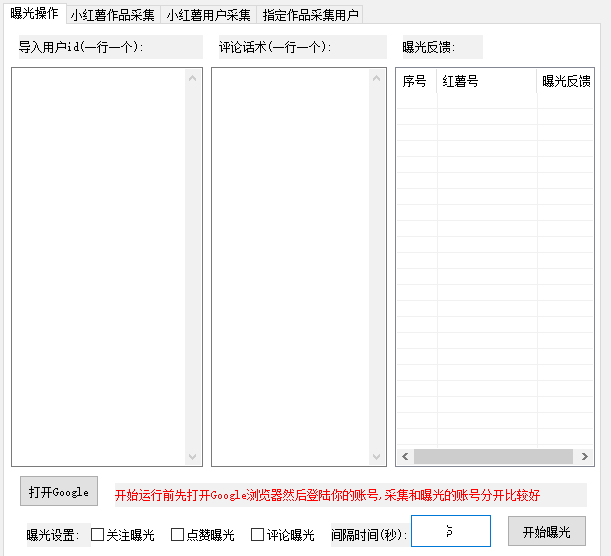Click the 红薯号 column header
This screenshot has width=611, height=556.
click(x=486, y=81)
